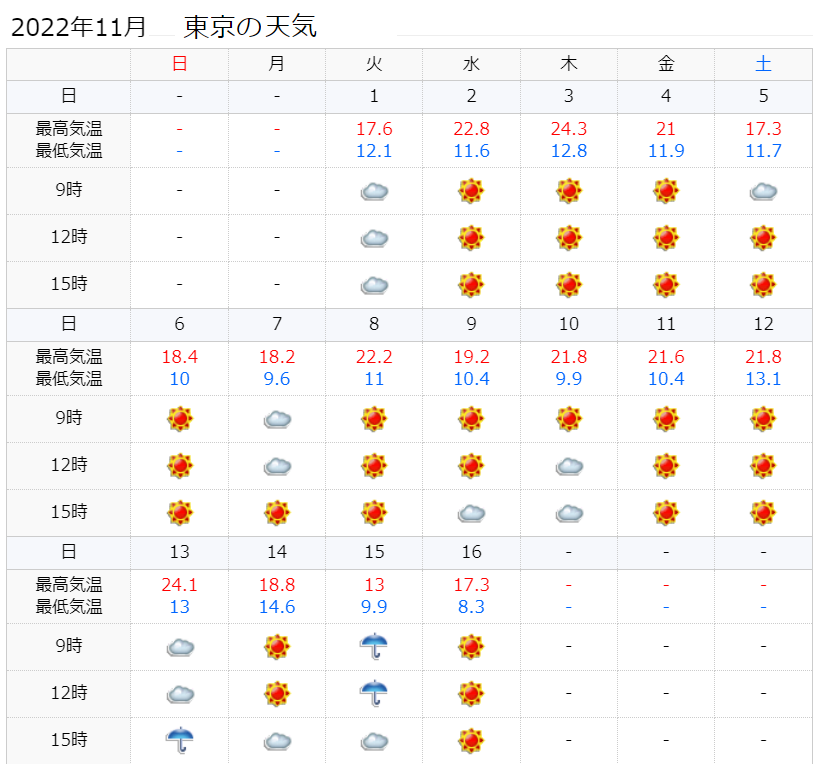Select the sun icon for Nov 12 at 15時
The image size is (820, 781).
tap(763, 513)
